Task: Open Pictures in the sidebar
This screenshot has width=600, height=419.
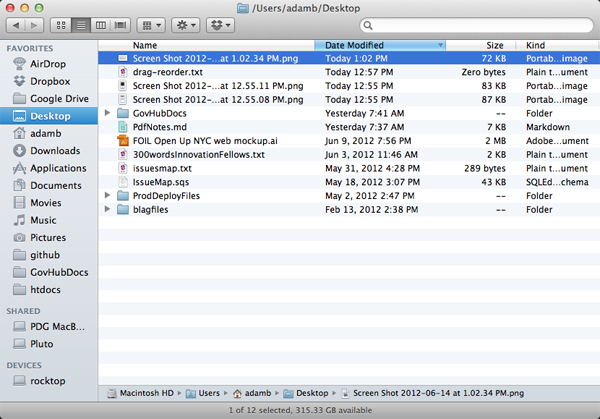Action: 49,238
